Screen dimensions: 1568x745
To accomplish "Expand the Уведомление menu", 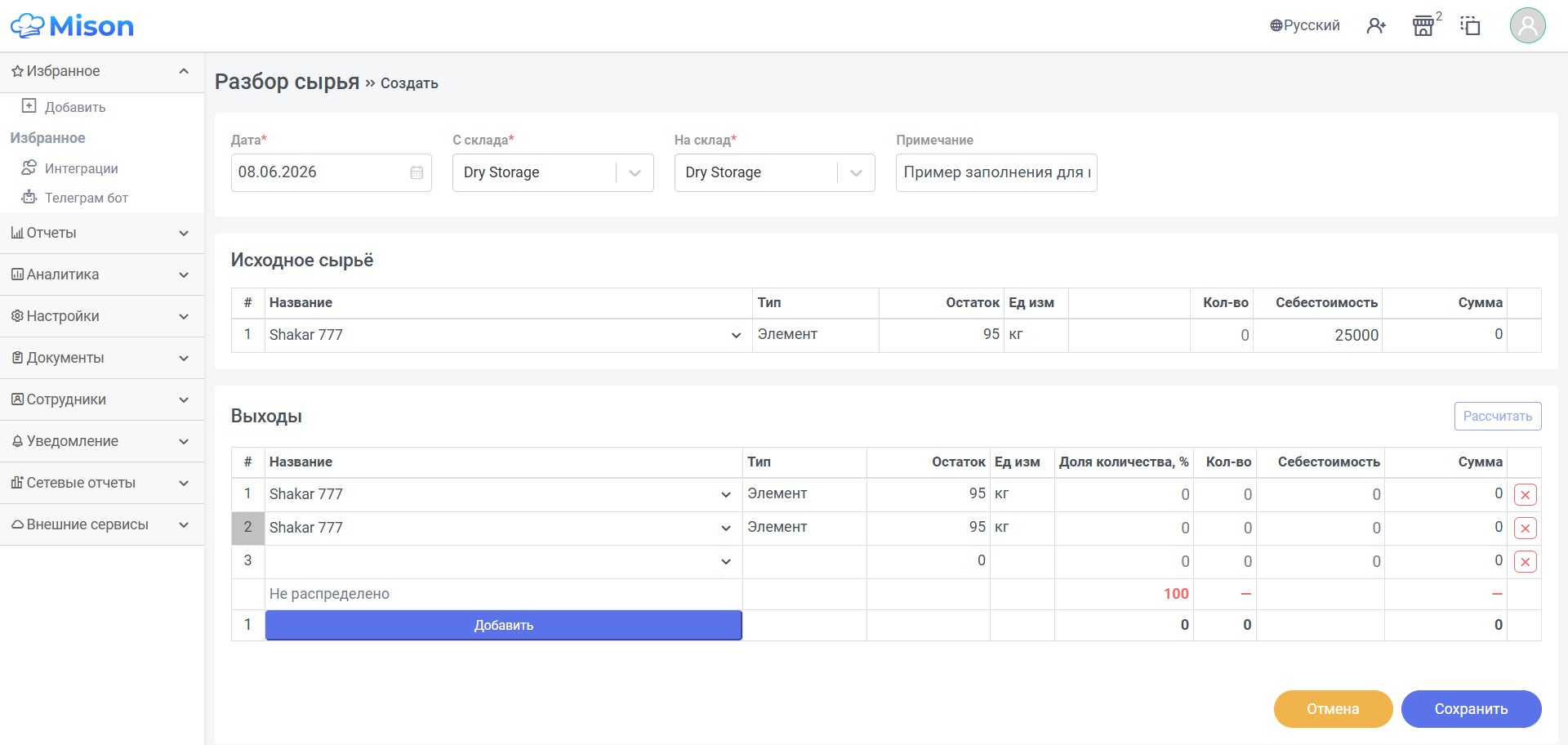I will (102, 441).
